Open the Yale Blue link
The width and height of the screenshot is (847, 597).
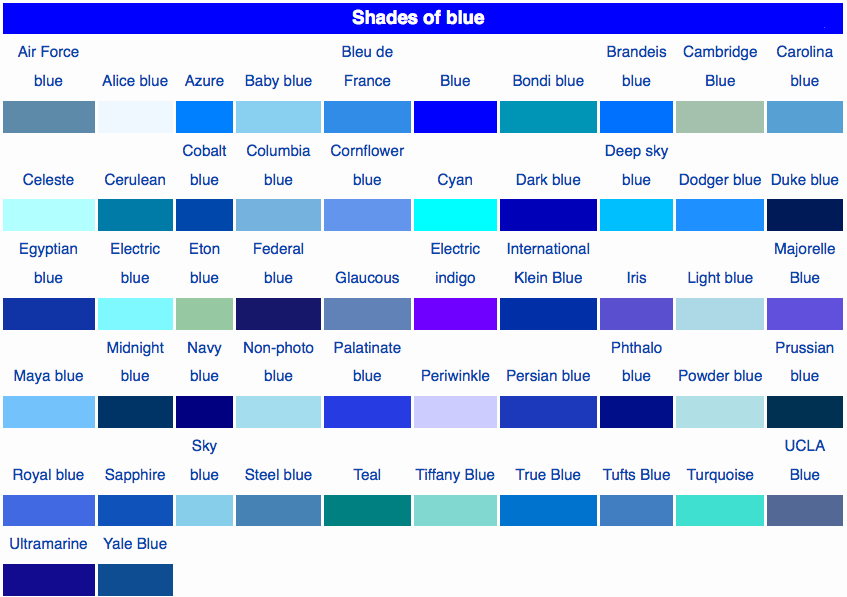pyautogui.click(x=135, y=544)
